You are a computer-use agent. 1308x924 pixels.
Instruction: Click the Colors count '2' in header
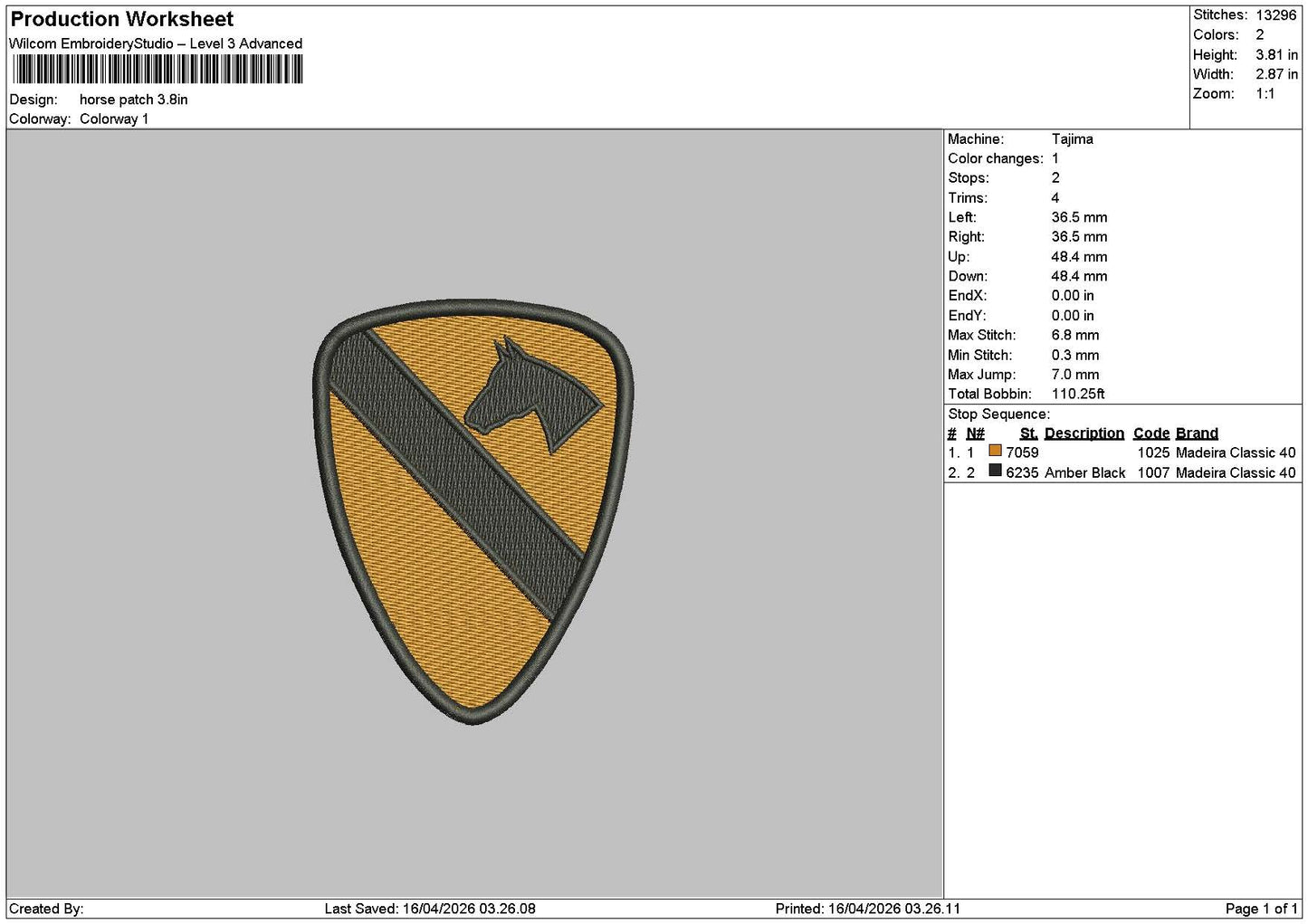pos(1260,34)
